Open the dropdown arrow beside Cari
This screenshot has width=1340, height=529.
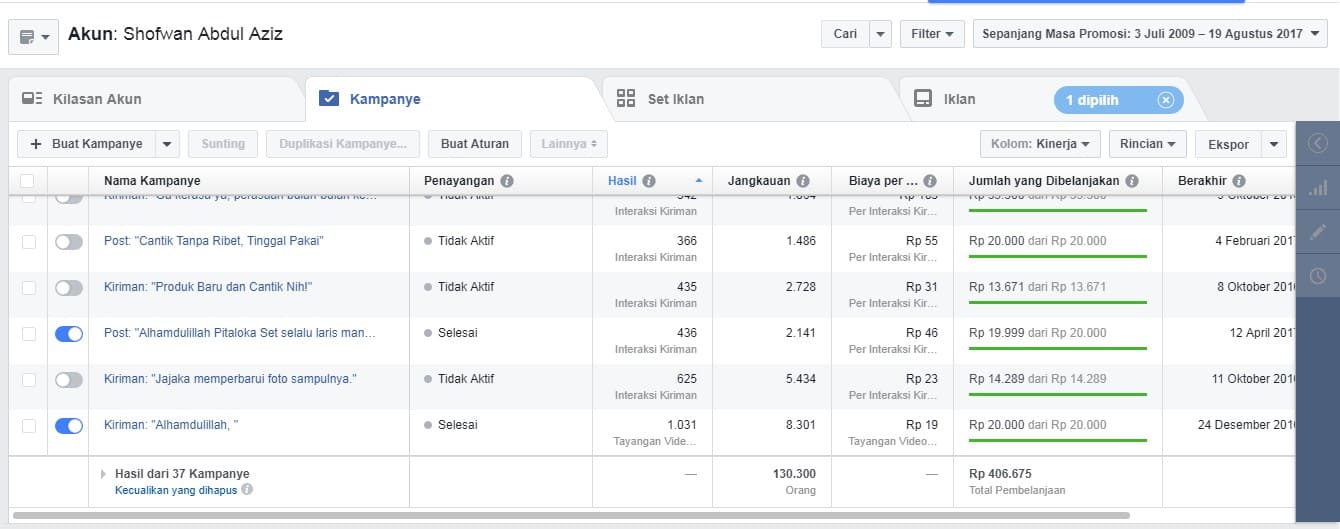(x=880, y=34)
